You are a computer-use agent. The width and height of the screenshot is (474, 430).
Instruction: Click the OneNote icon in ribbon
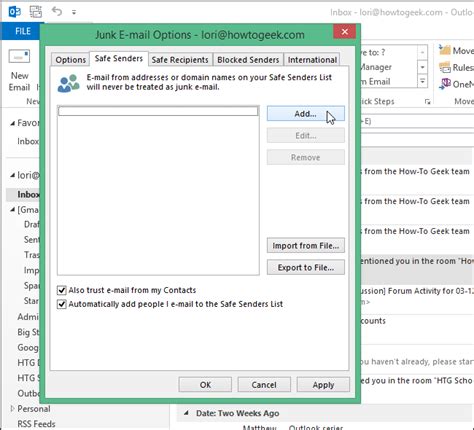pos(445,84)
